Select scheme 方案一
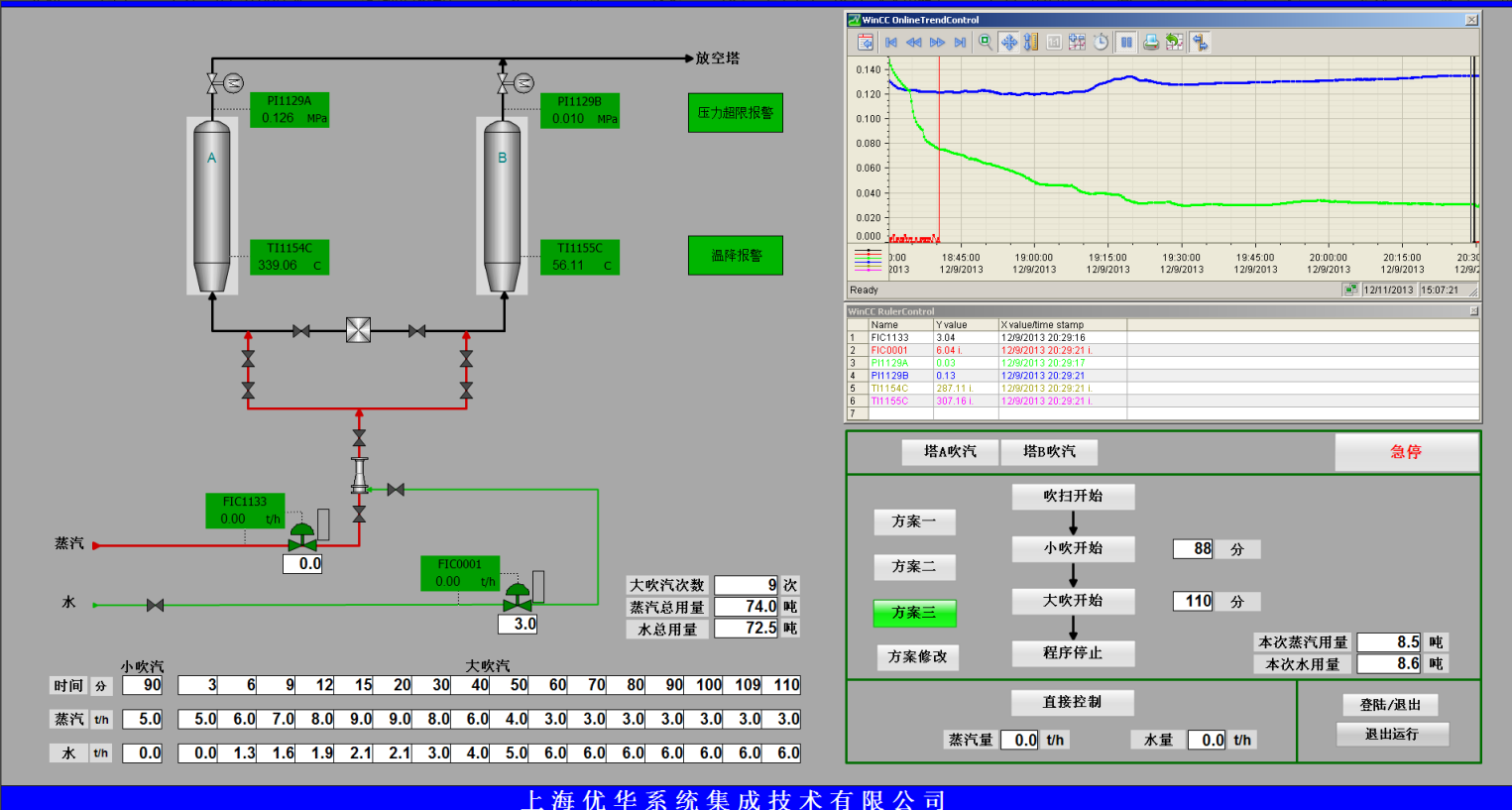Viewport: 1512px width, 810px height. [914, 521]
